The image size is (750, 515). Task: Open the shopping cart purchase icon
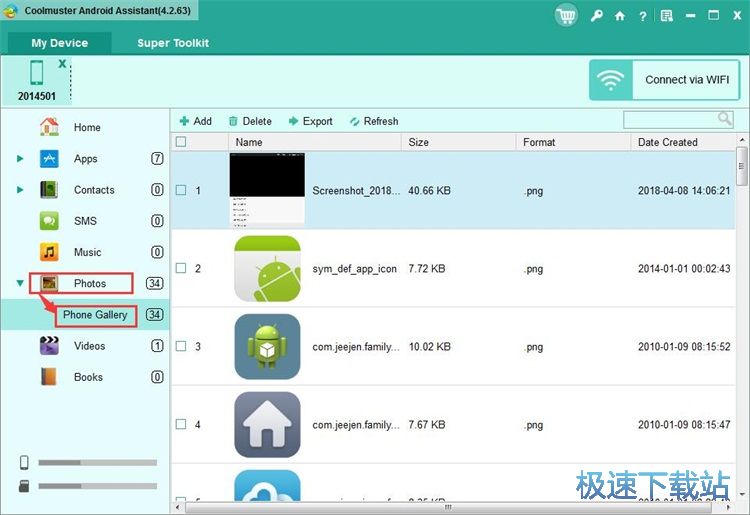tap(567, 15)
